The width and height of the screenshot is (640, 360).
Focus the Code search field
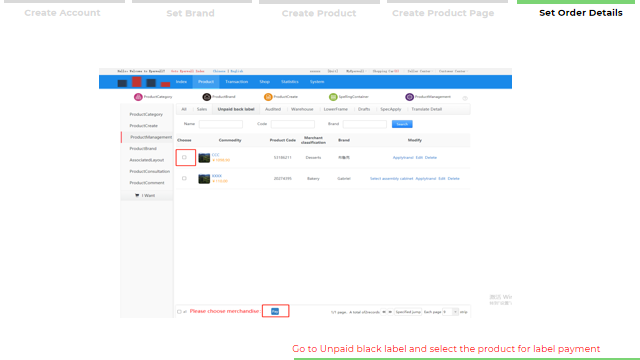(293, 124)
